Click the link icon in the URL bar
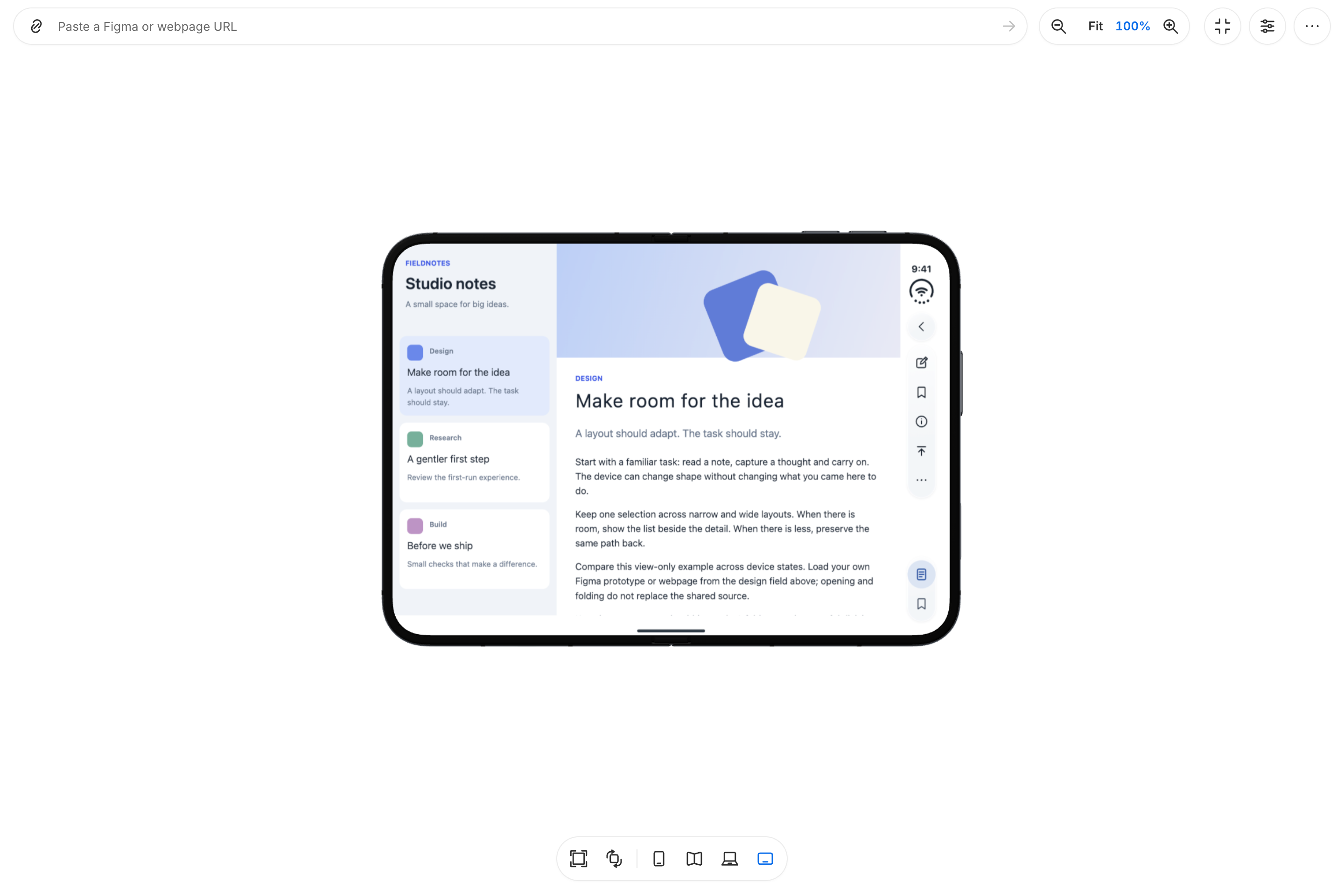 36,26
